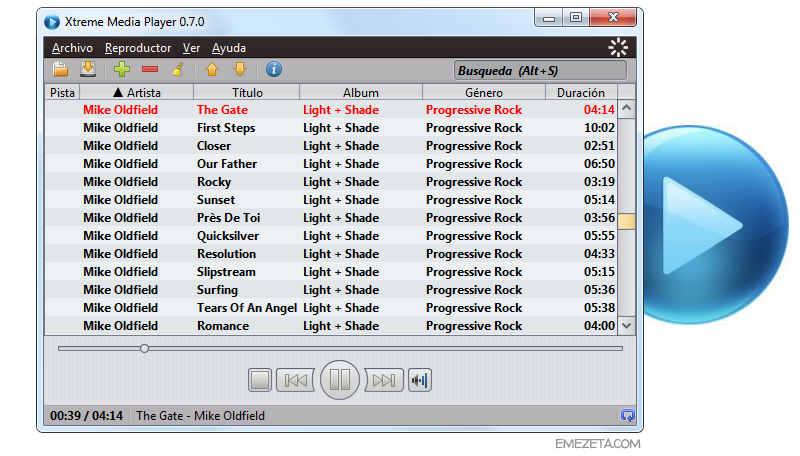Screen dimensions: 800x456
Task: Sort by Album column header
Action: 361,92
